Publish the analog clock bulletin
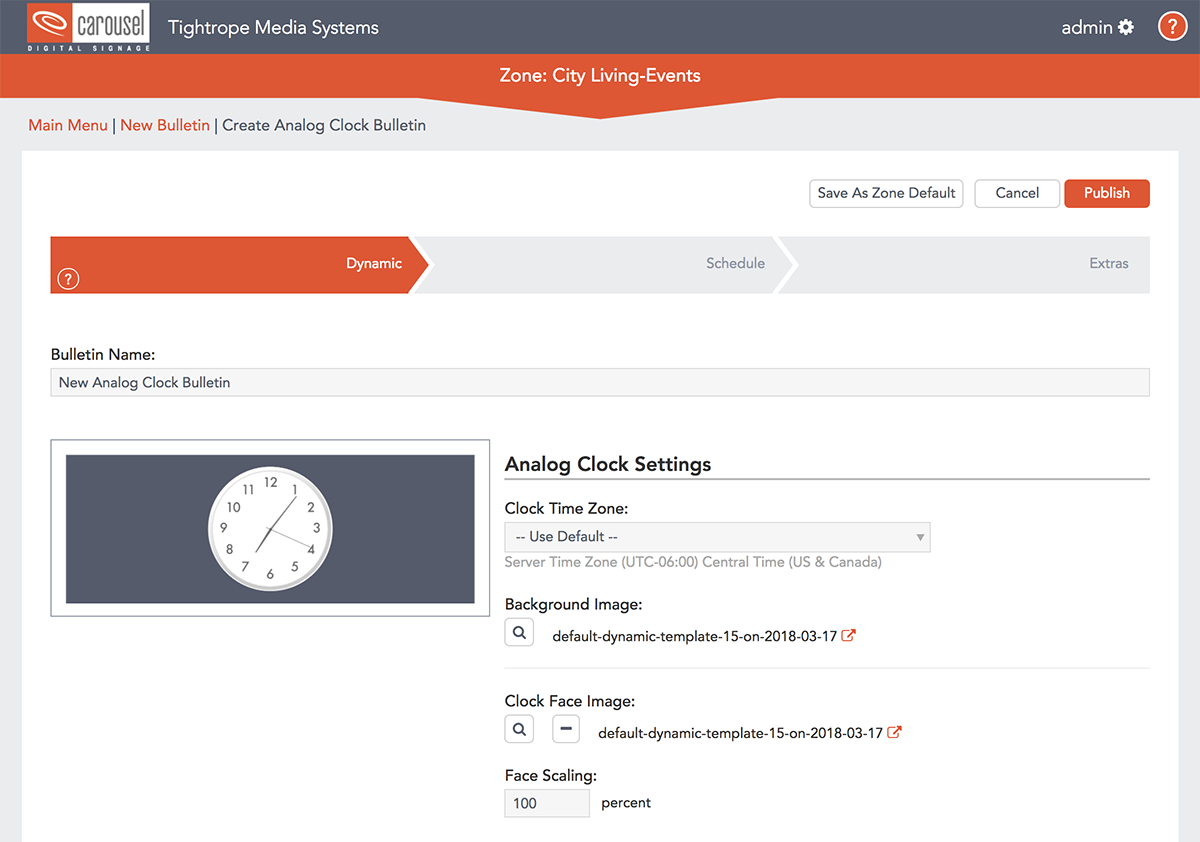This screenshot has width=1200, height=842. coord(1106,193)
